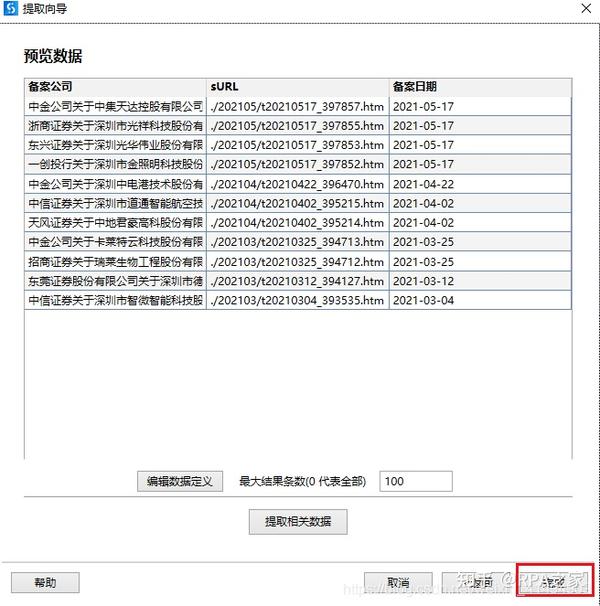
Task: Select cell 东莞证券股份有限公司关于深圳市德
Action: [x=115, y=281]
